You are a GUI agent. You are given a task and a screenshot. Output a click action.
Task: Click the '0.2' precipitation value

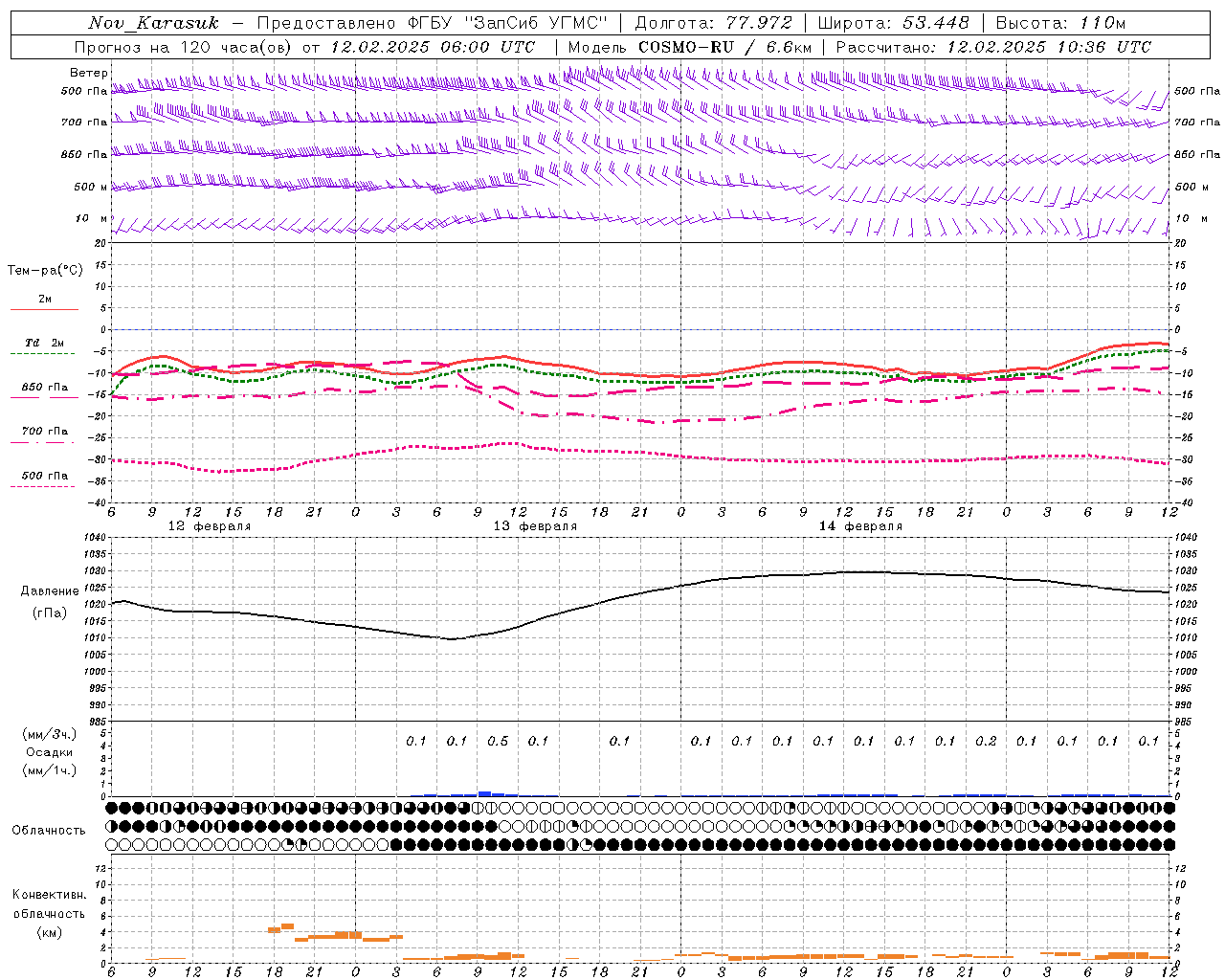(986, 742)
